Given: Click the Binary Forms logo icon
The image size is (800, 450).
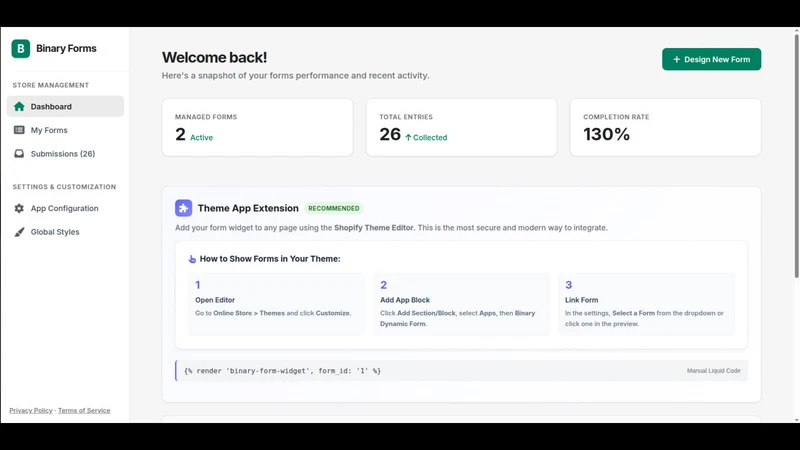Looking at the screenshot, I should pyautogui.click(x=21, y=49).
